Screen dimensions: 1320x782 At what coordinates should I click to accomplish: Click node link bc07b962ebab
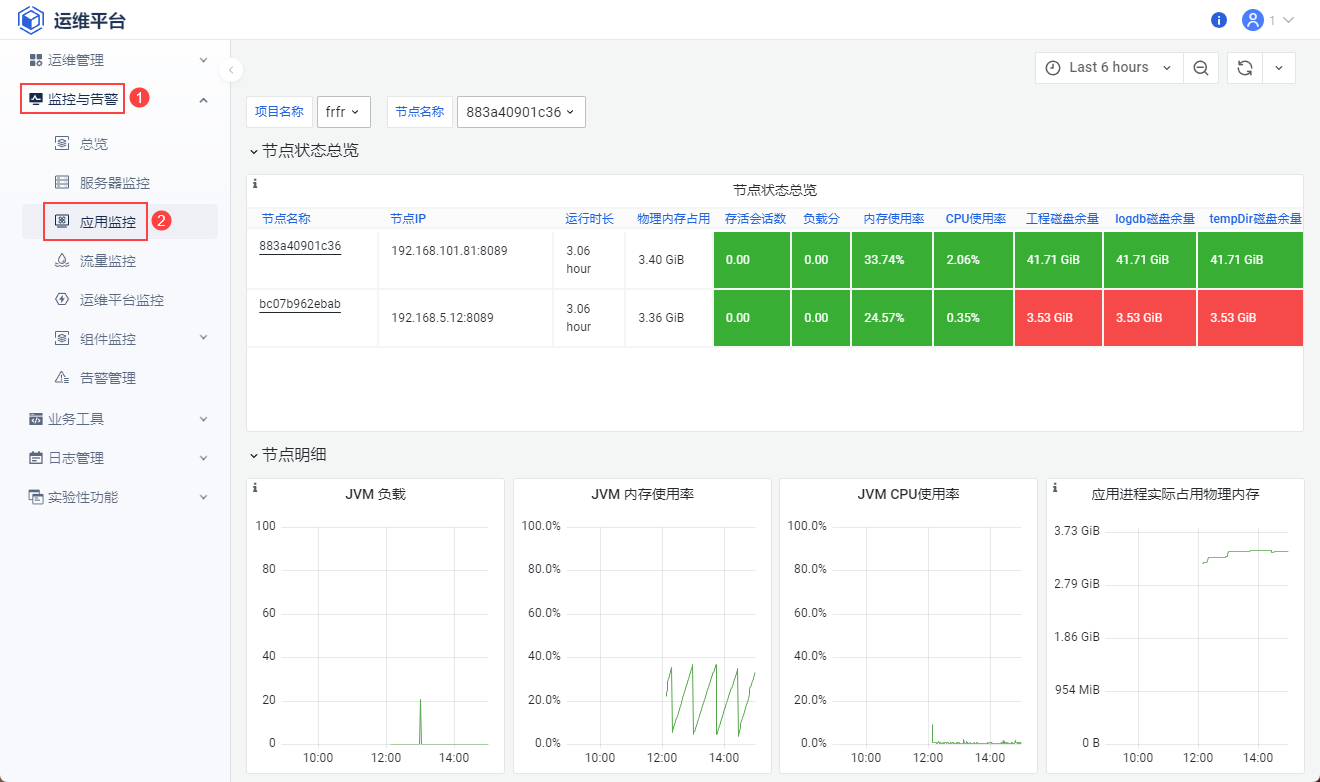point(300,304)
